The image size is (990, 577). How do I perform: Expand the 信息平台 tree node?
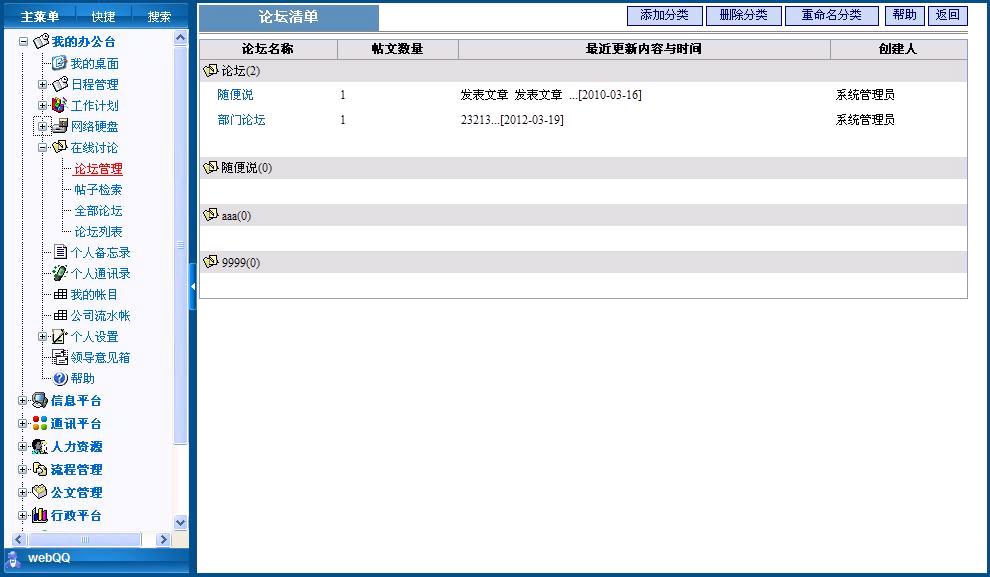(24, 400)
